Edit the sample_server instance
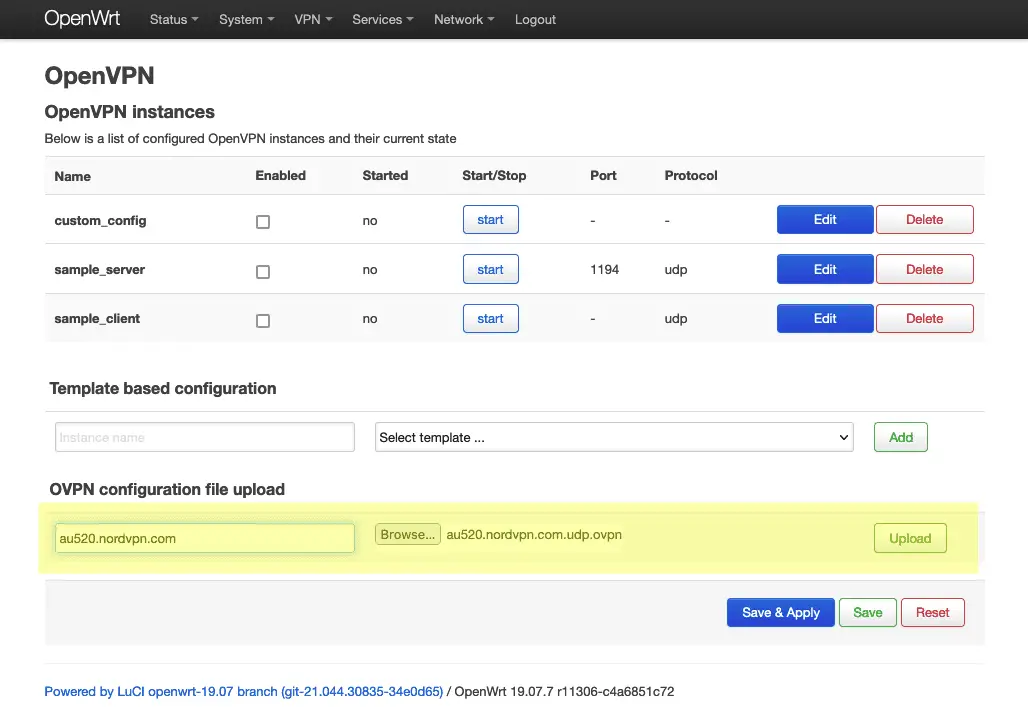The width and height of the screenshot is (1028, 707). (x=825, y=269)
